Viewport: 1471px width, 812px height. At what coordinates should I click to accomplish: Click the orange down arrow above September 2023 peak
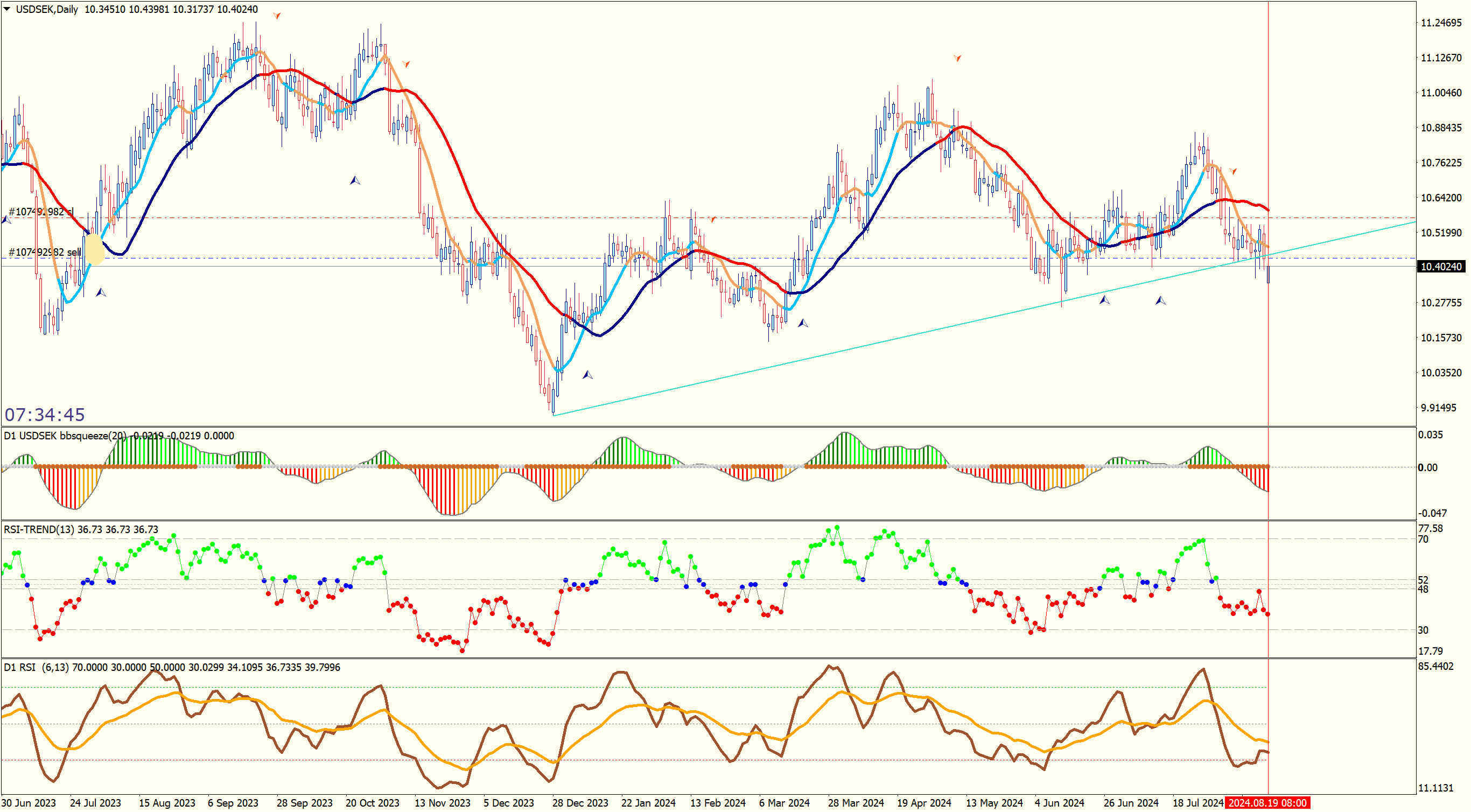[x=277, y=16]
